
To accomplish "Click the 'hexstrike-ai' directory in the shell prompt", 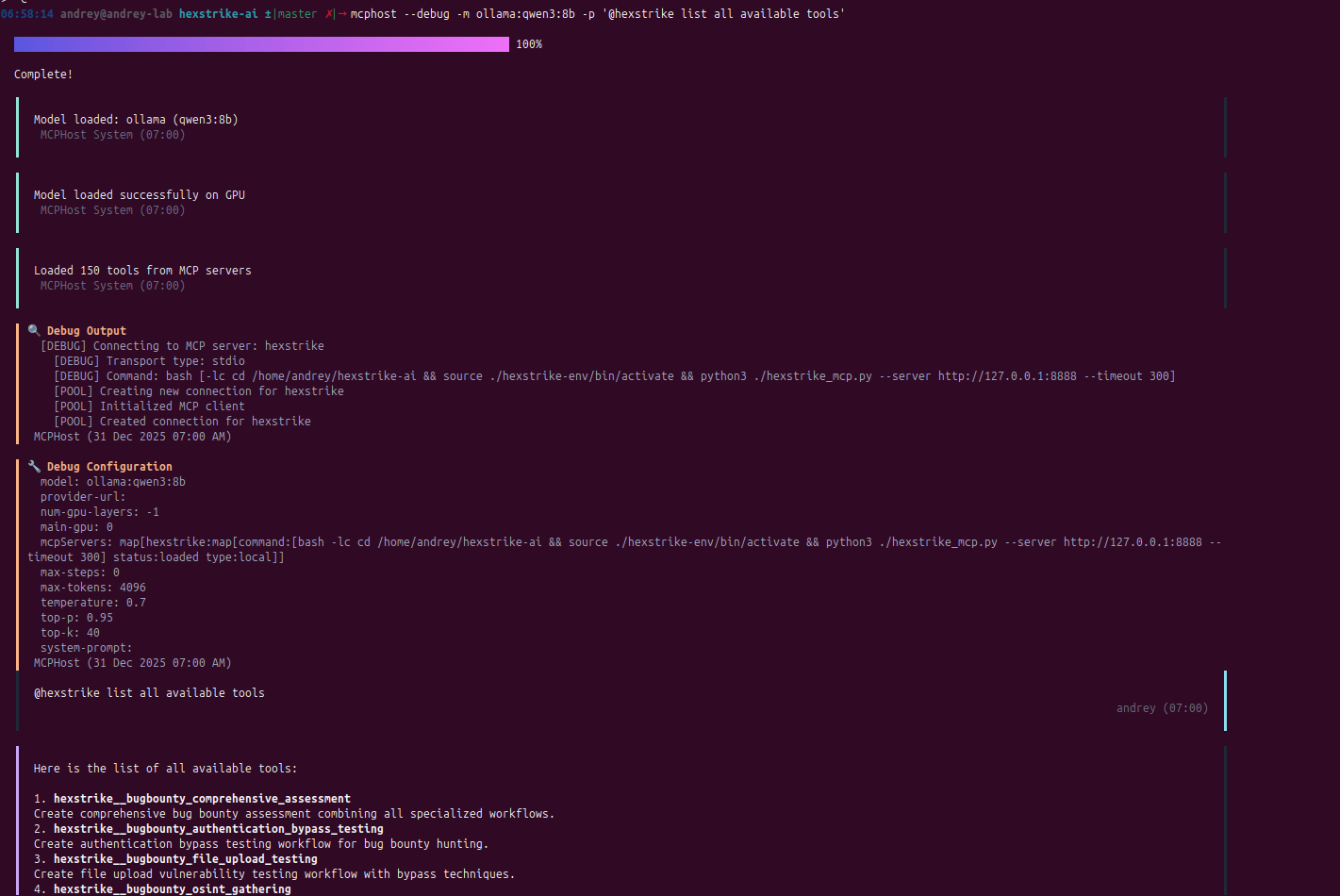I will point(218,14).
